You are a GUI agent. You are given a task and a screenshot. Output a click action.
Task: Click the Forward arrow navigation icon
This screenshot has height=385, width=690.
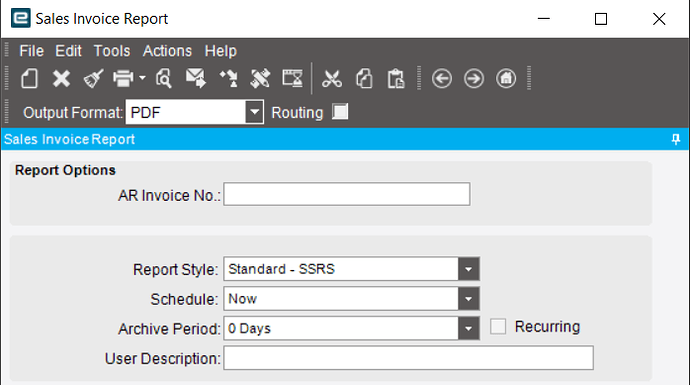474,79
